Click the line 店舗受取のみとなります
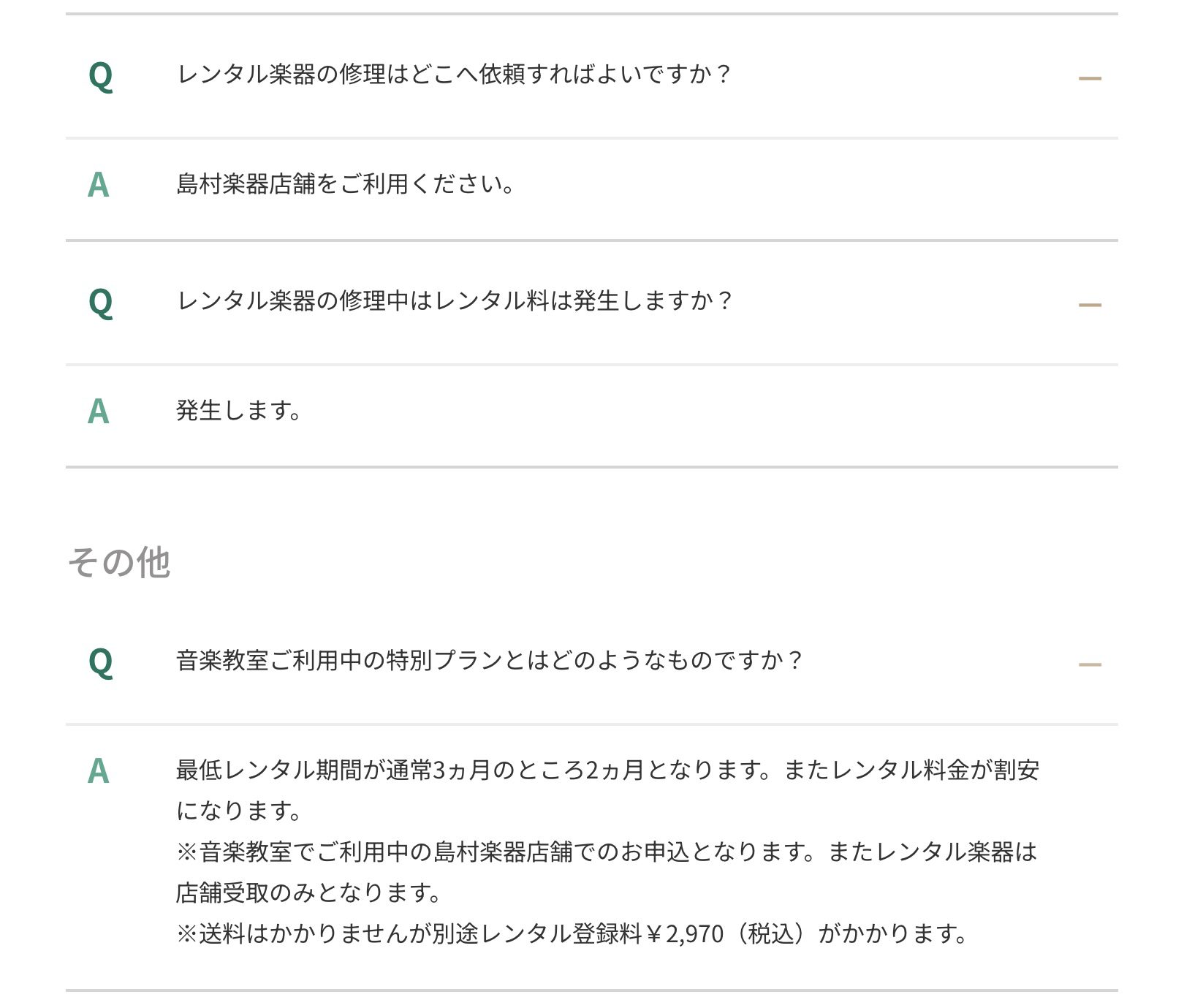The image size is (1184, 1008). 308,893
